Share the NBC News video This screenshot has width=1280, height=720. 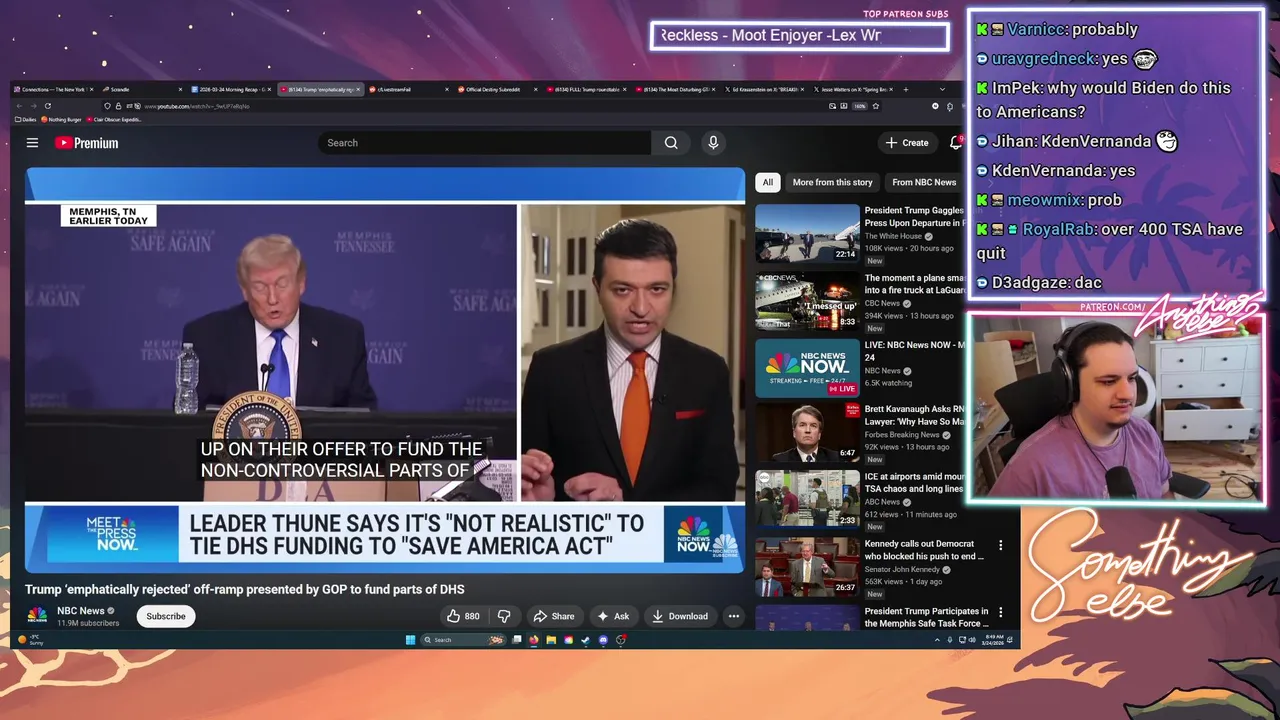coord(554,616)
